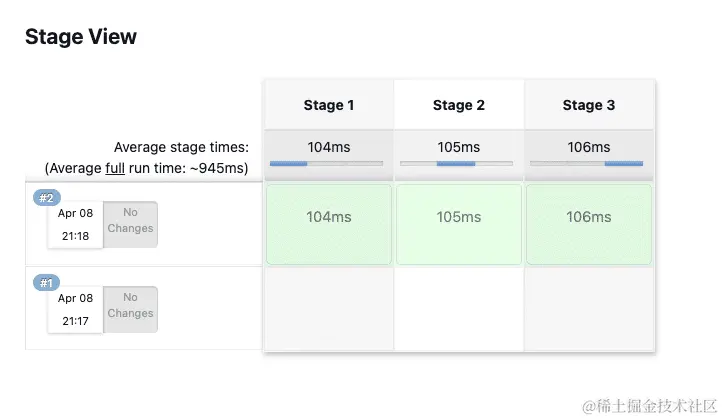Click empty Stage 1 cell of build #1

tap(329, 309)
